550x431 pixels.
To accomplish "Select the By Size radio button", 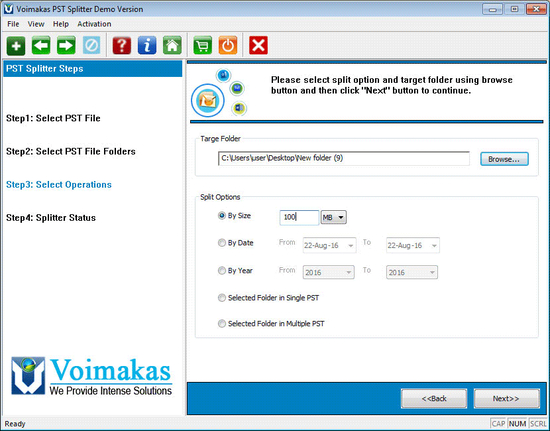I will tap(221, 216).
